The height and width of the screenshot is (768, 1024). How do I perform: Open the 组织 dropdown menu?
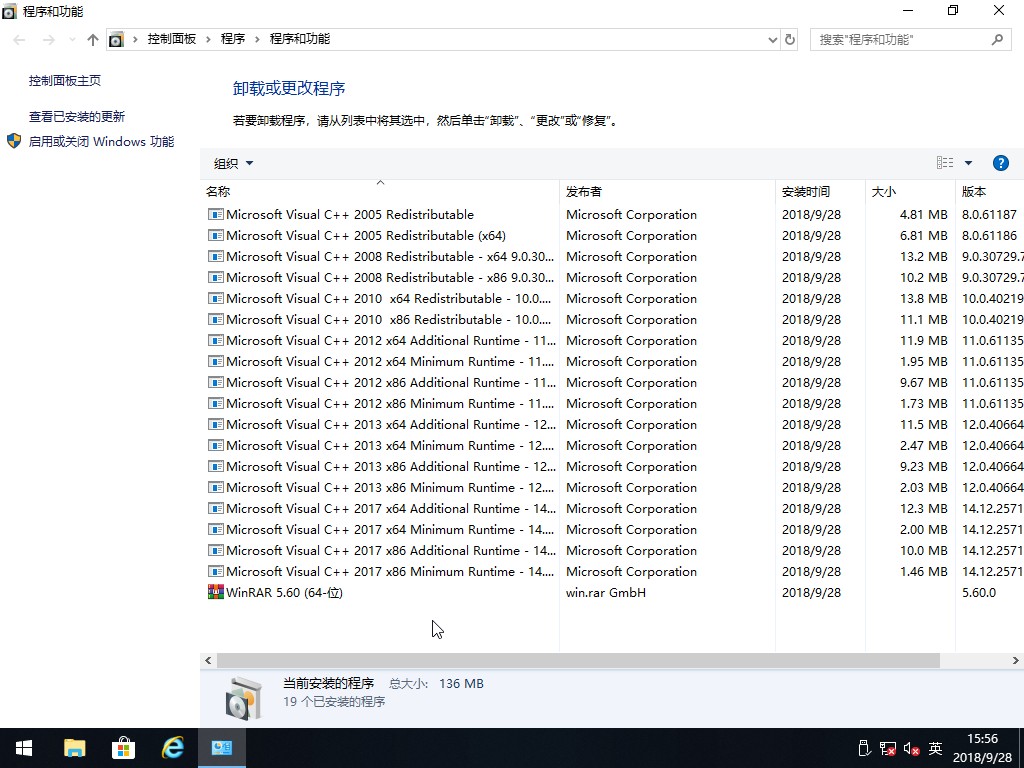(x=233, y=163)
